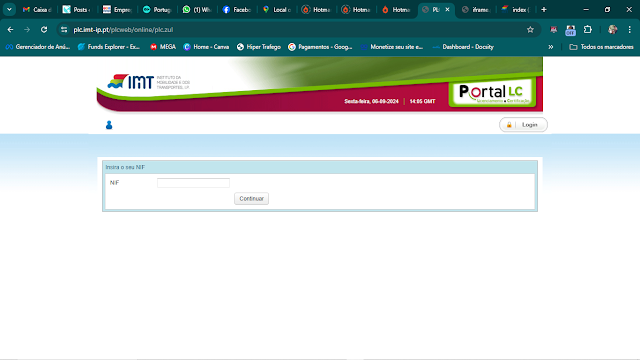Open the Chrome profile avatar
The height and width of the screenshot is (360, 640).
pyautogui.click(x=612, y=29)
